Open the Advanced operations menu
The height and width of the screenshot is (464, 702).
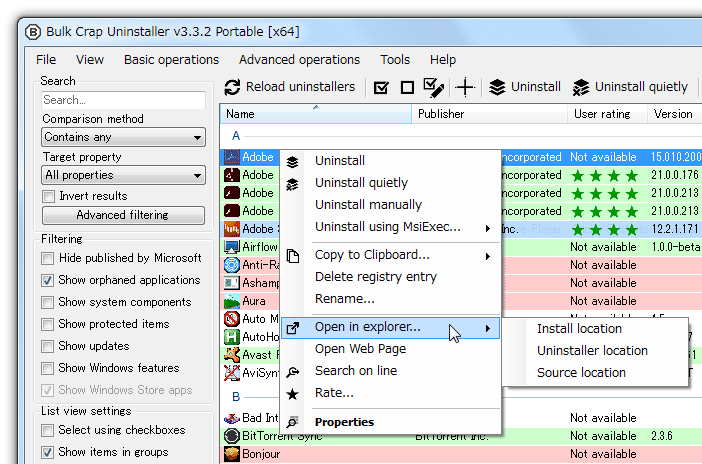[300, 60]
